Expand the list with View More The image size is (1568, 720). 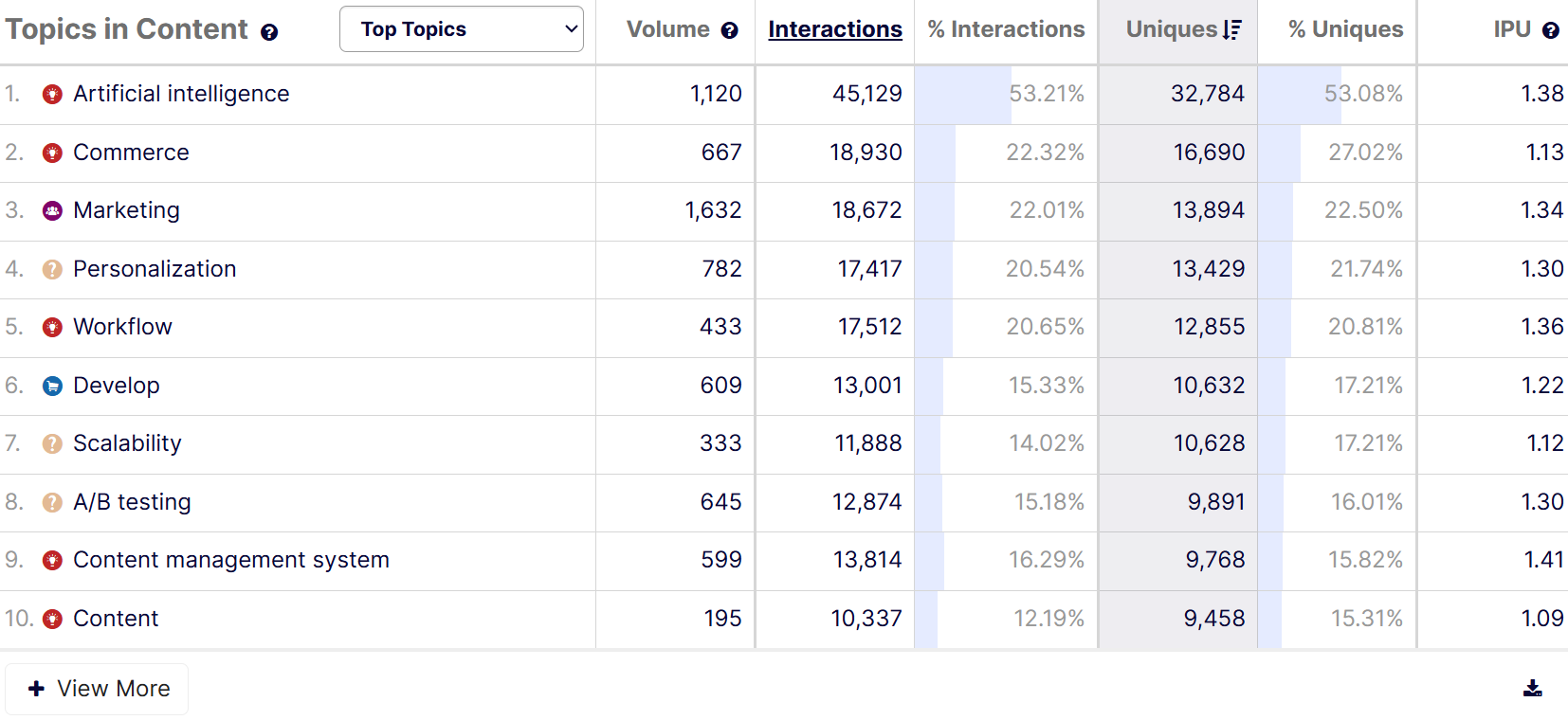(98, 689)
